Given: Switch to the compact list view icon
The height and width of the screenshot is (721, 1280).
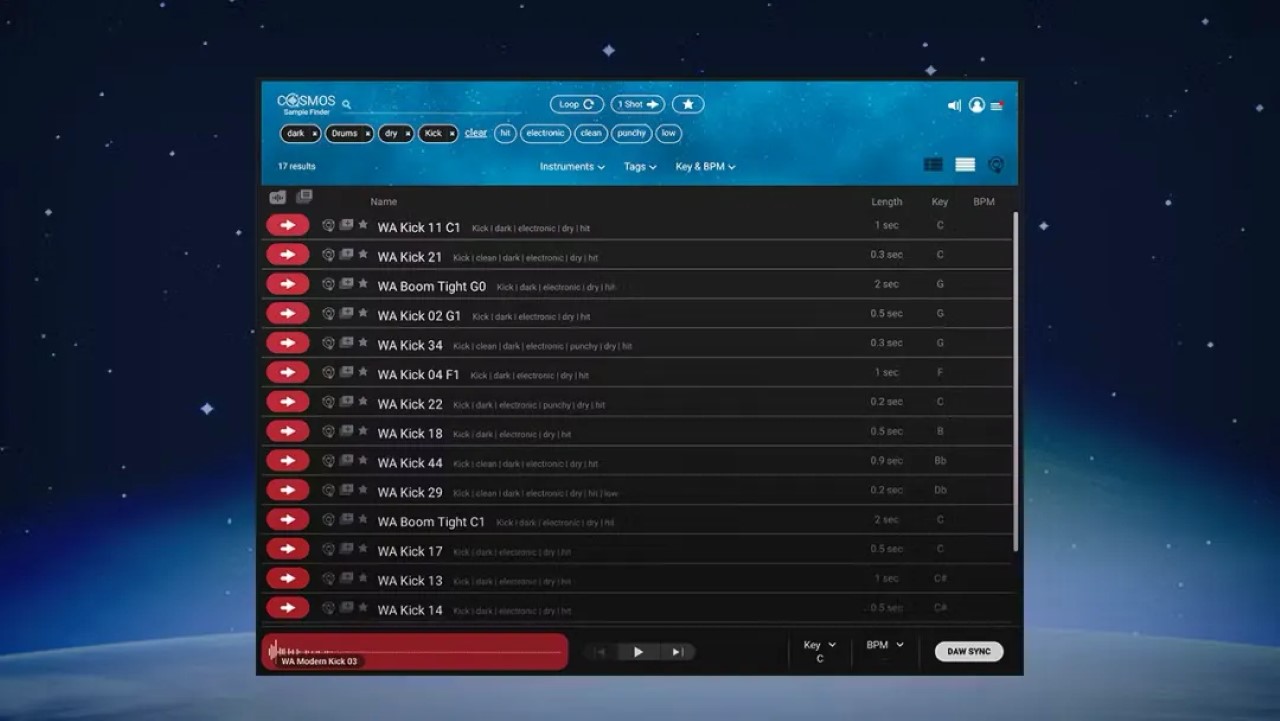Looking at the screenshot, I should coord(965,165).
